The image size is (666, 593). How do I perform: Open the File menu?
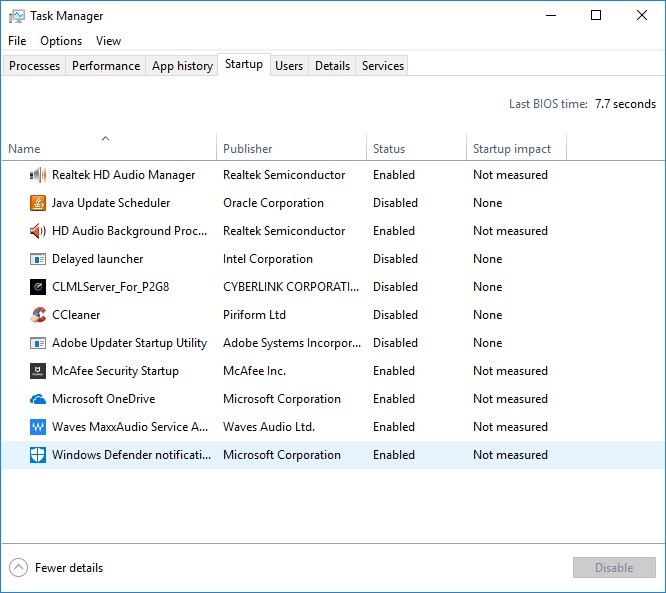click(17, 41)
